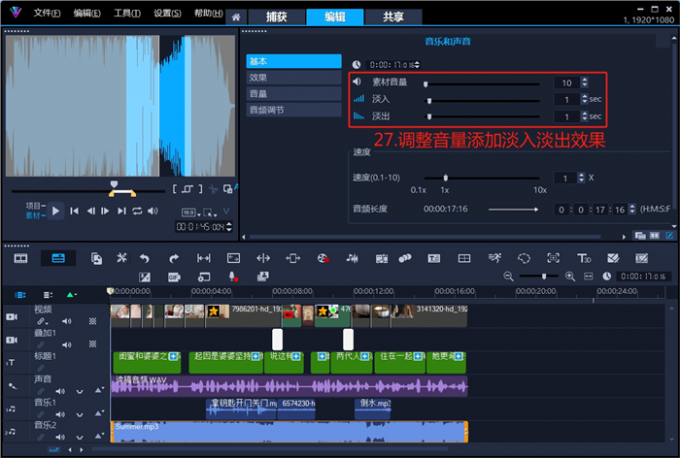Mute the 声音 voice track
Image resolution: width=680 pixels, height=458 pixels.
[60, 391]
